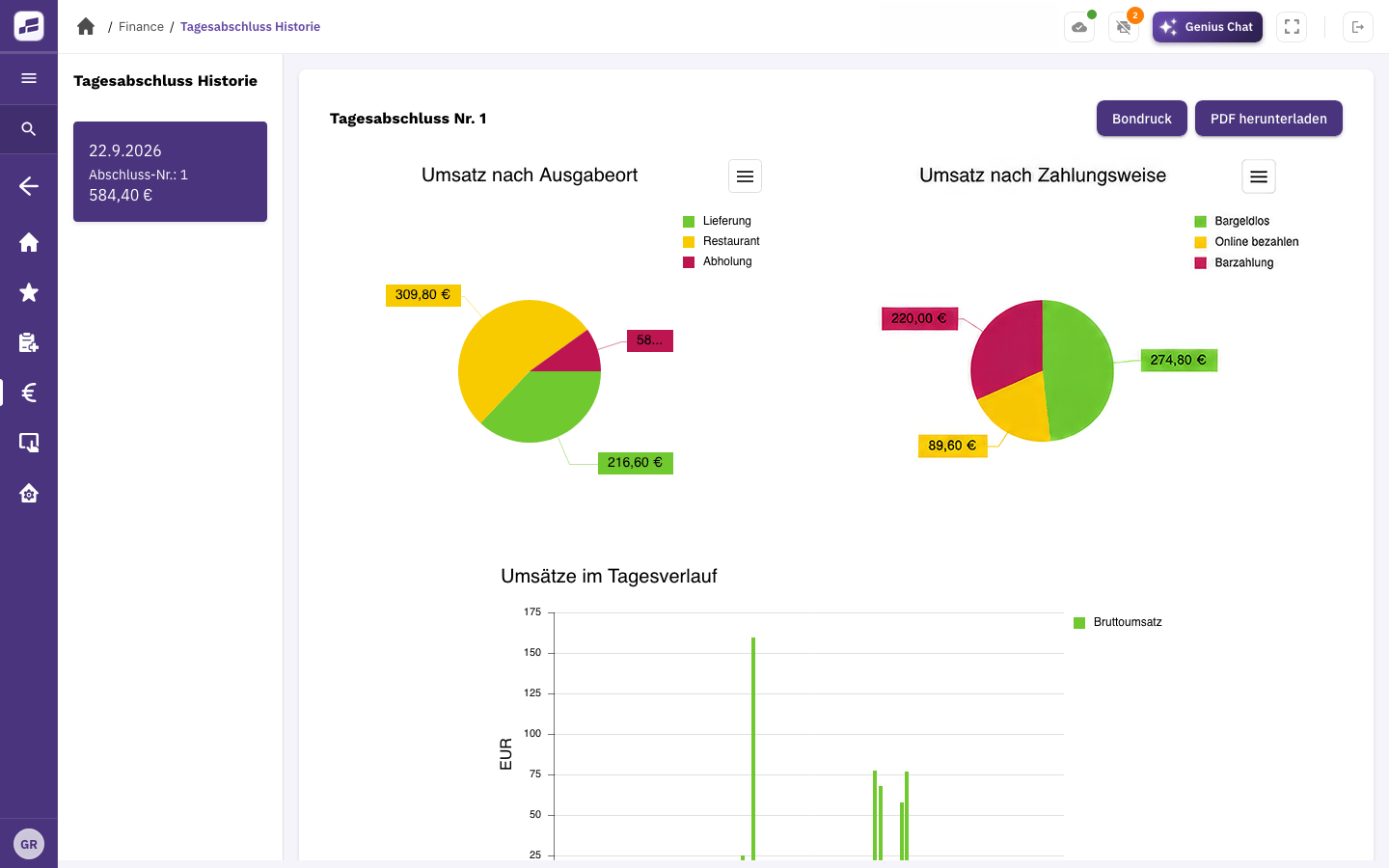Open search from the sidebar magnifier icon
The image size is (1389, 868).
pos(29,128)
